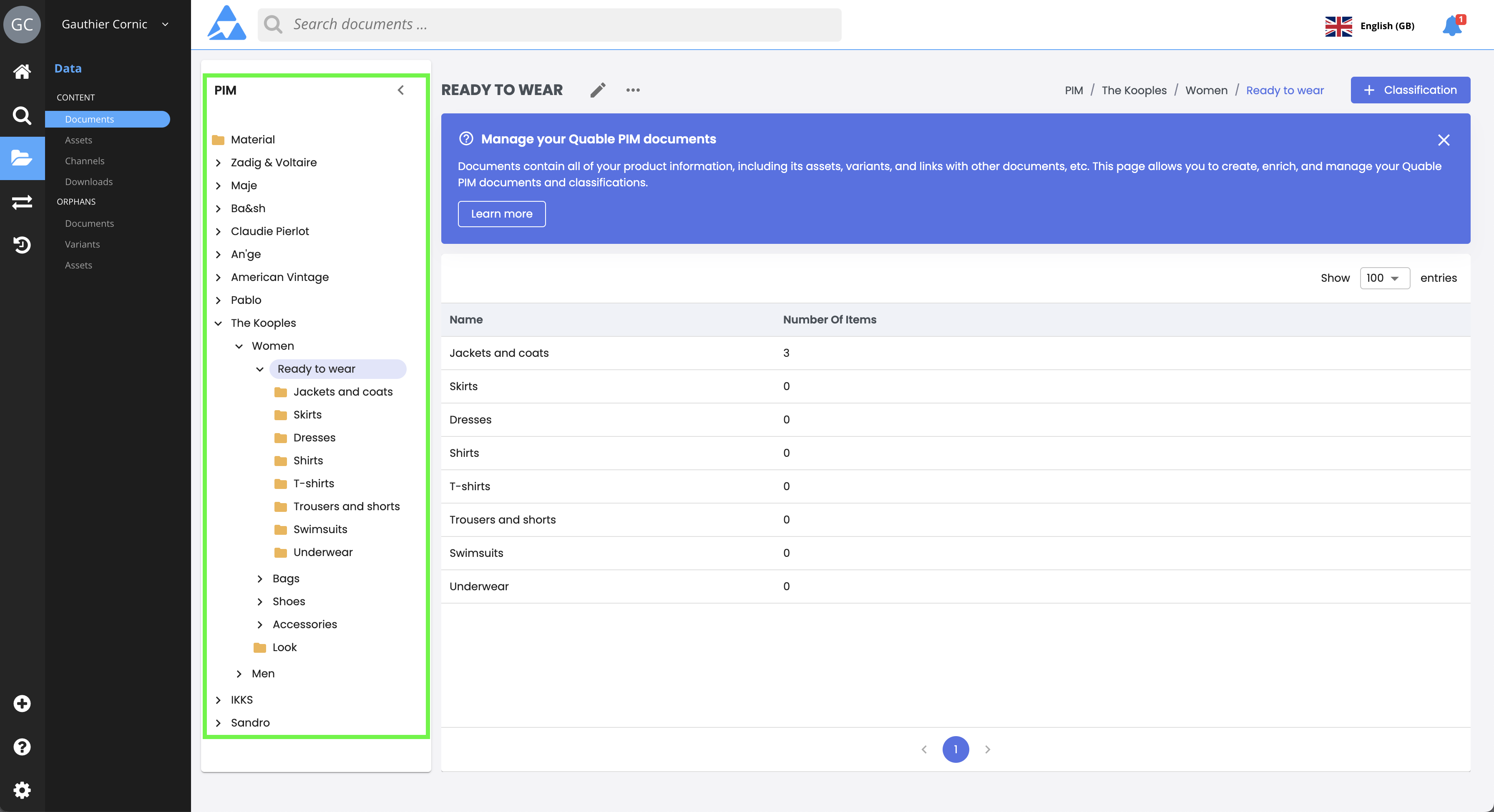Click the pencil edit icon beside title

(x=598, y=90)
